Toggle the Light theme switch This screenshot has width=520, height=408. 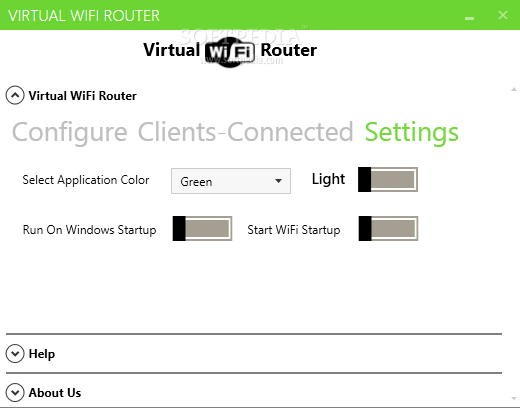pos(388,180)
